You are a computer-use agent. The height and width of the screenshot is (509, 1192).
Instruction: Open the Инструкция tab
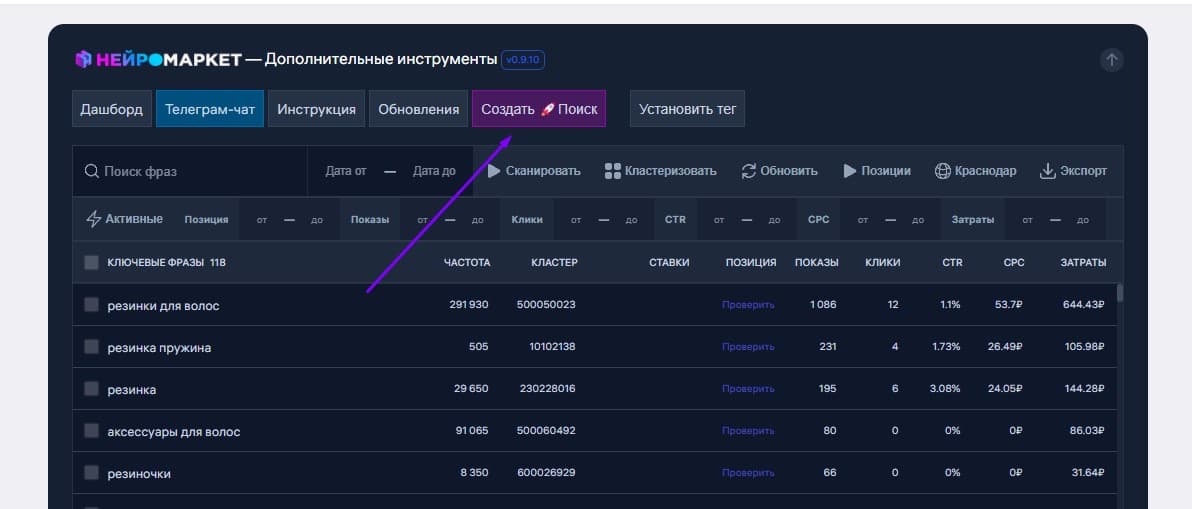[x=316, y=109]
